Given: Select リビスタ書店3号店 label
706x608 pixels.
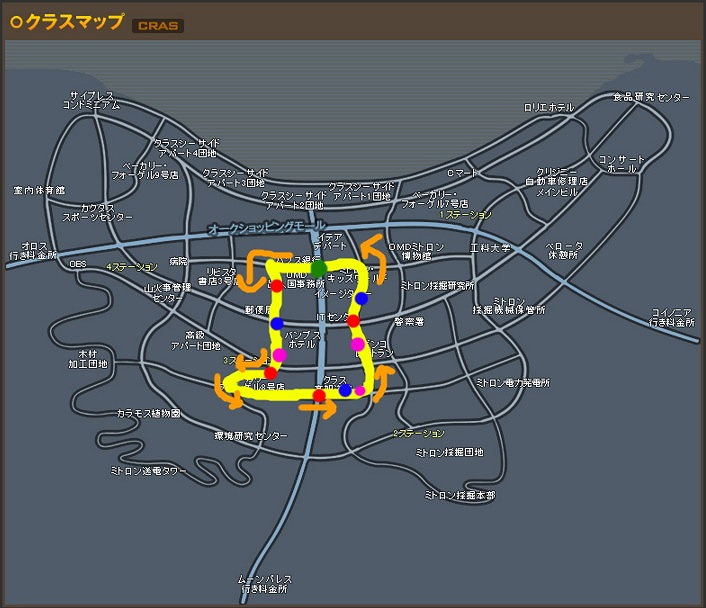Looking at the screenshot, I should (x=218, y=277).
